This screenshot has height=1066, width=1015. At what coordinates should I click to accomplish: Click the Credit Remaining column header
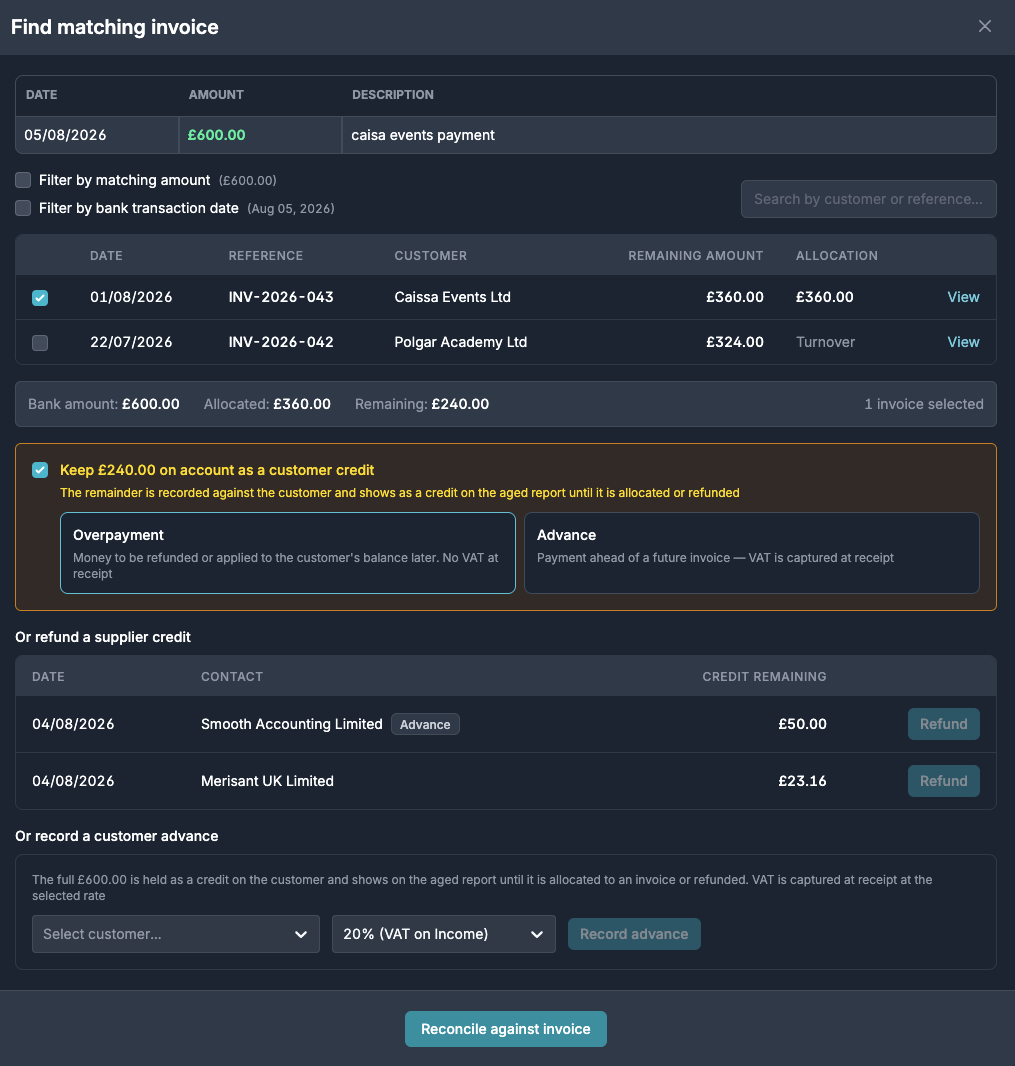[764, 676]
